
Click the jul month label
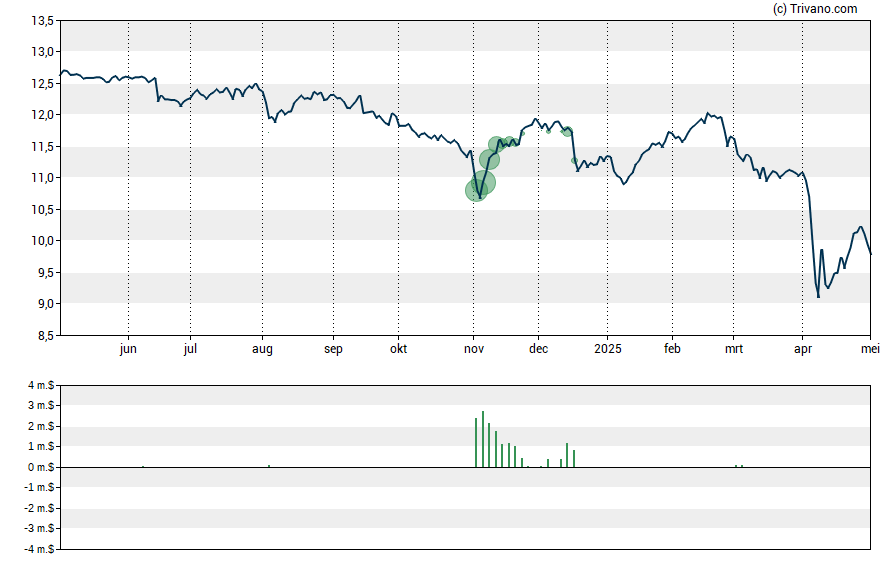[190, 349]
